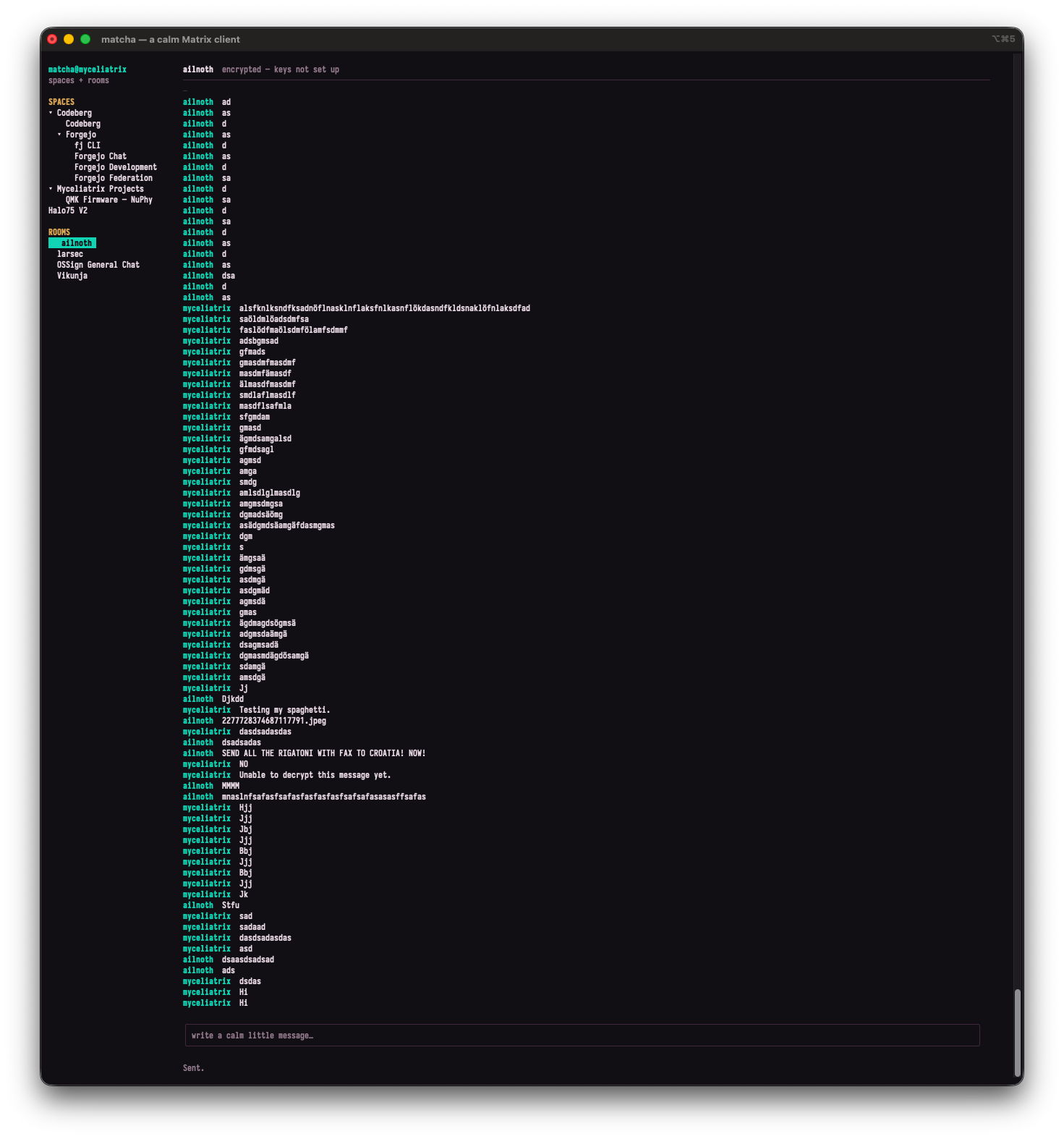
Task: Click the message input field
Action: click(x=582, y=1035)
